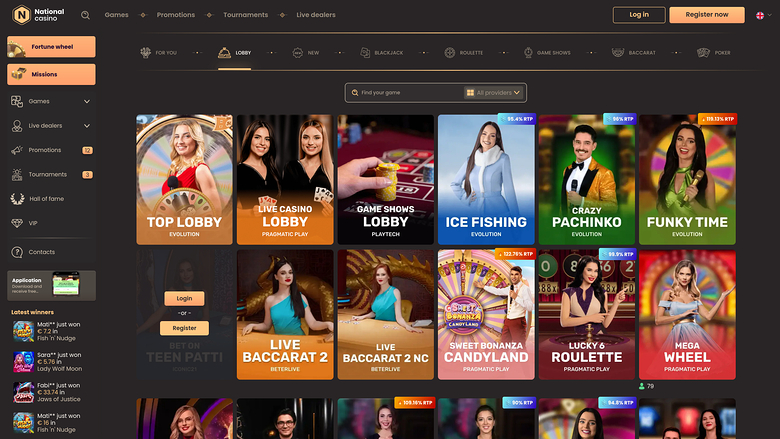Click the Live dealers chip icon in sidebar

tap(17, 126)
